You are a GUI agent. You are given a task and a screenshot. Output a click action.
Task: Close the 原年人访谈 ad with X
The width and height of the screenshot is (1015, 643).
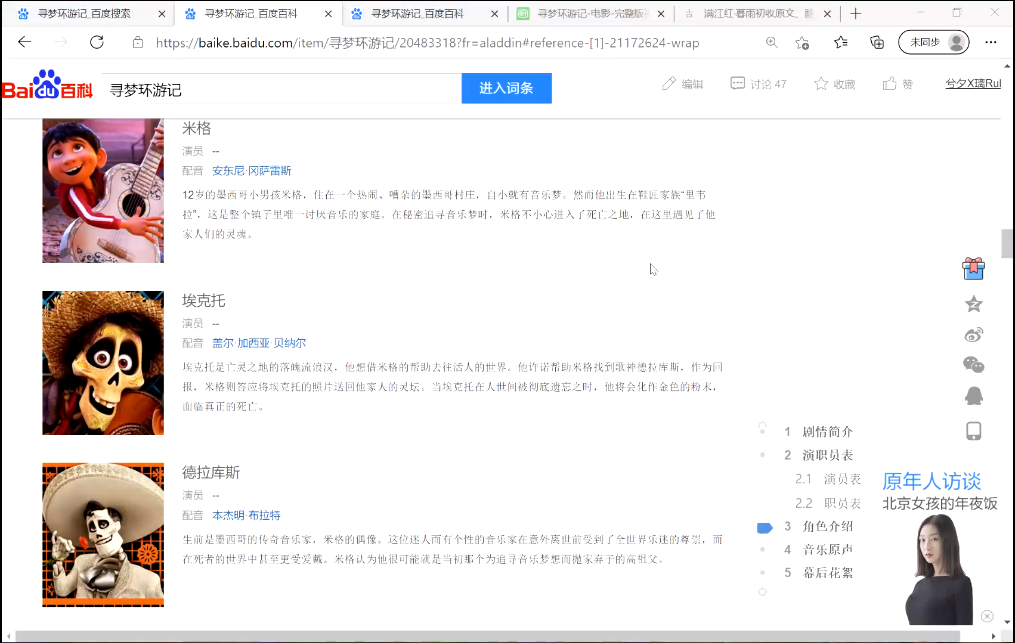tap(987, 616)
